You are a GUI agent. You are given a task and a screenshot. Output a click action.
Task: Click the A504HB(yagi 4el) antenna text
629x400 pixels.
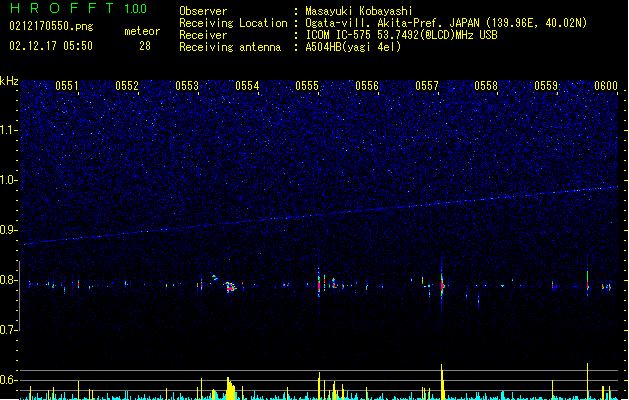point(353,47)
